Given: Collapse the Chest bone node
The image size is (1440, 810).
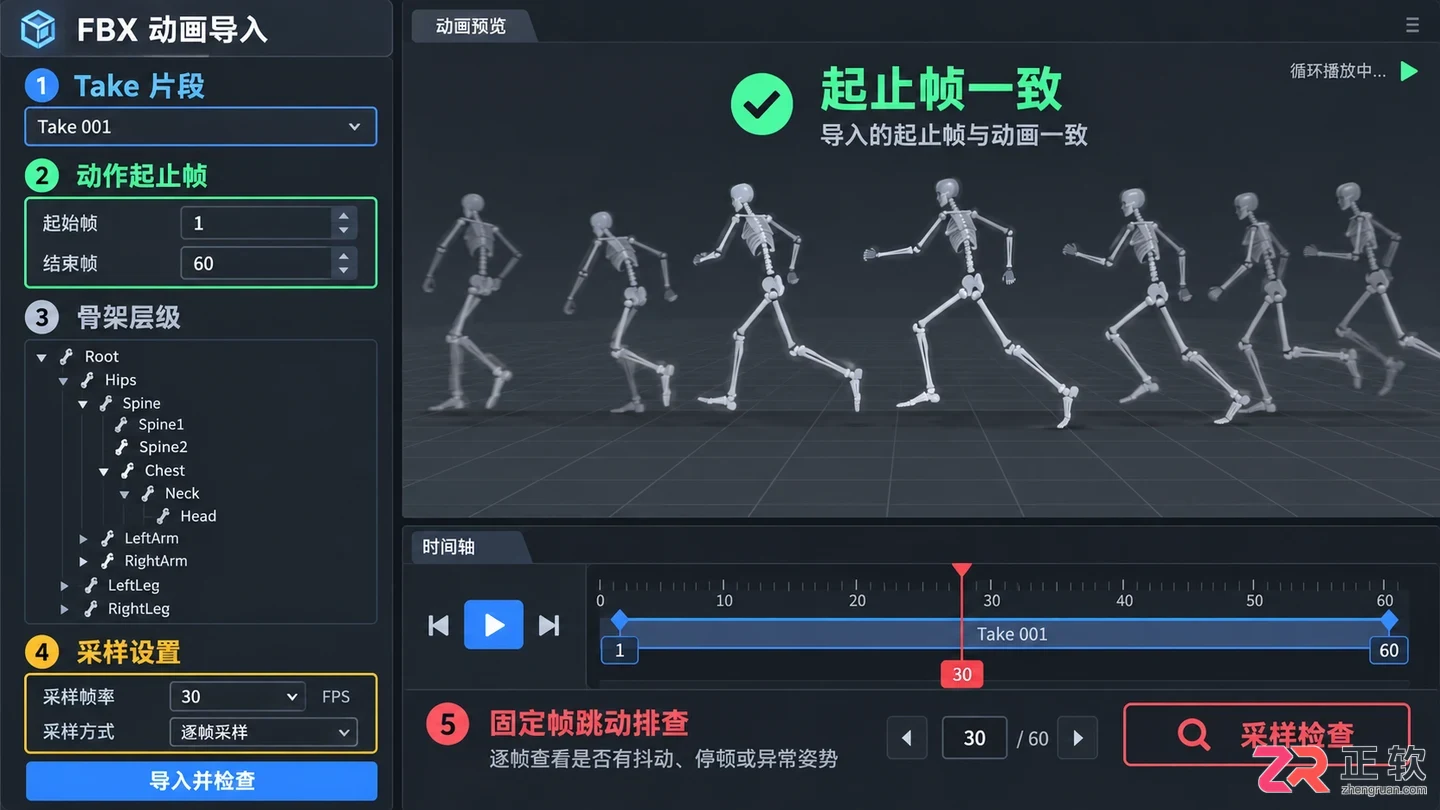Looking at the screenshot, I should (x=104, y=471).
